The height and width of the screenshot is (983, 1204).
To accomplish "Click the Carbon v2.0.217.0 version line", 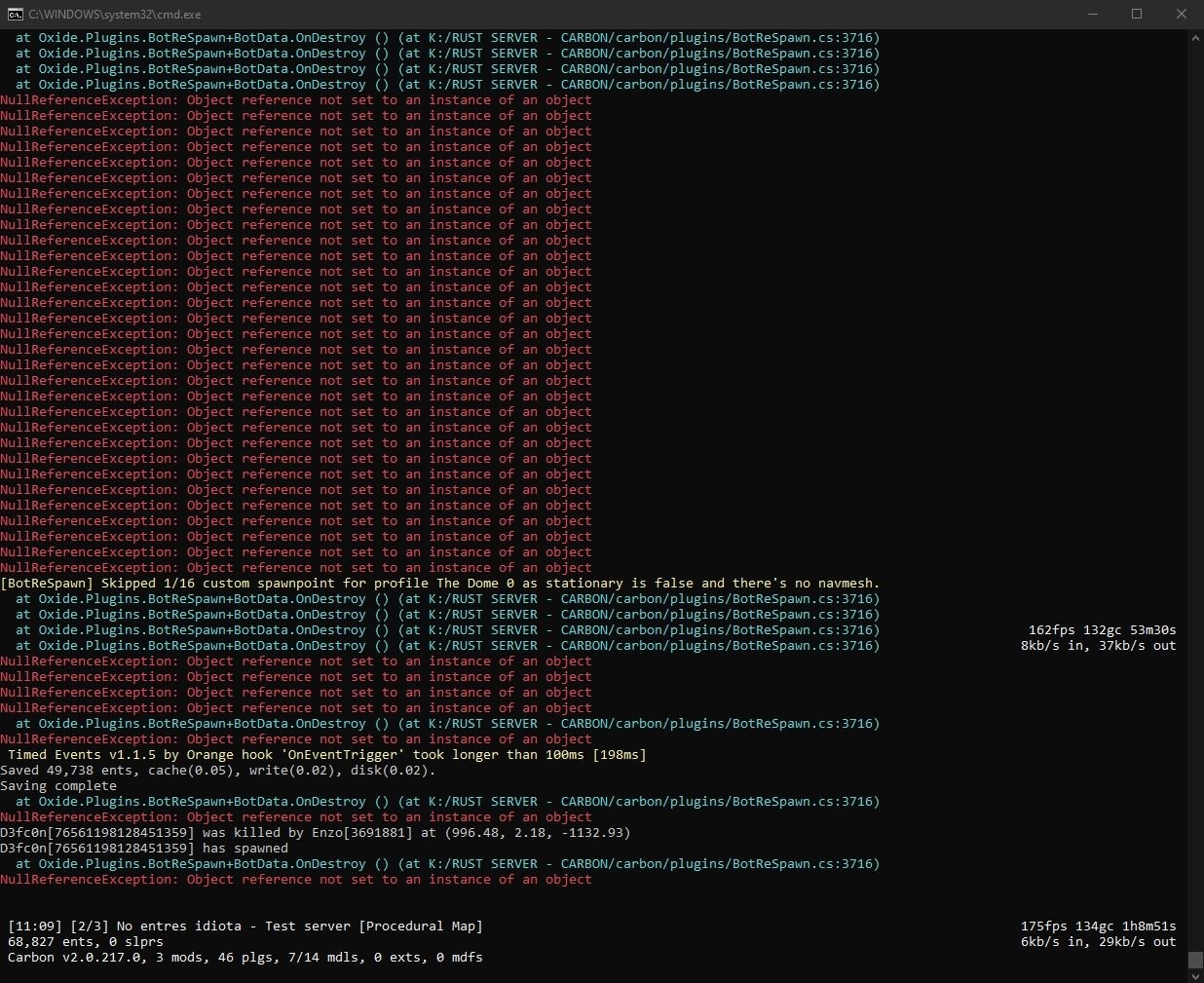I will coord(245,958).
